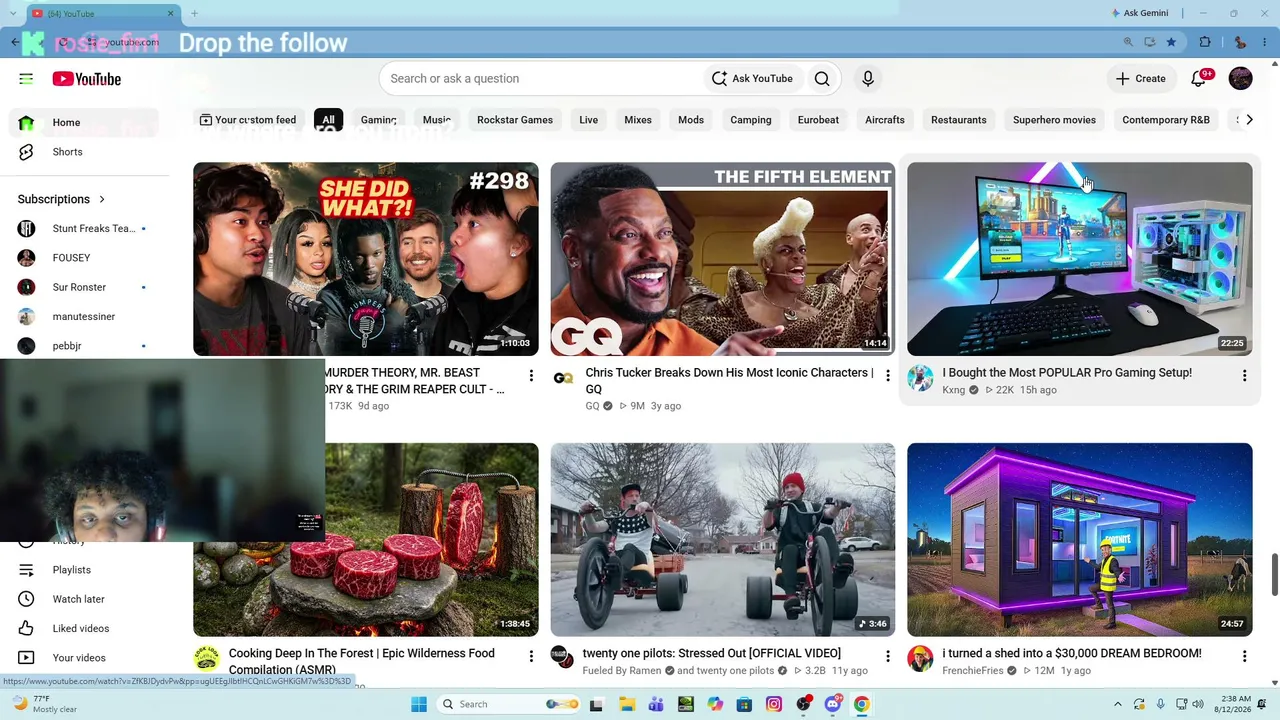Viewport: 1280px width, 720px height.
Task: Go to Shorts in the sidebar
Action: (84, 152)
